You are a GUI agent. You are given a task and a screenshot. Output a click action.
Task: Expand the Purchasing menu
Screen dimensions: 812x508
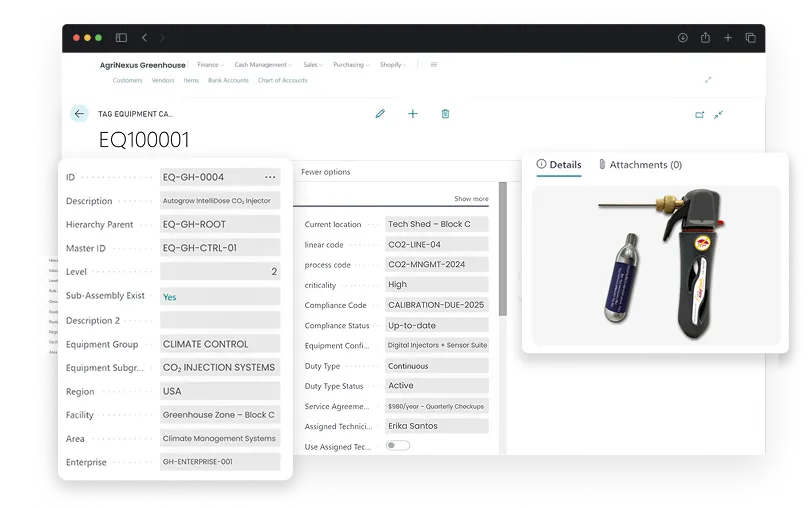350,65
